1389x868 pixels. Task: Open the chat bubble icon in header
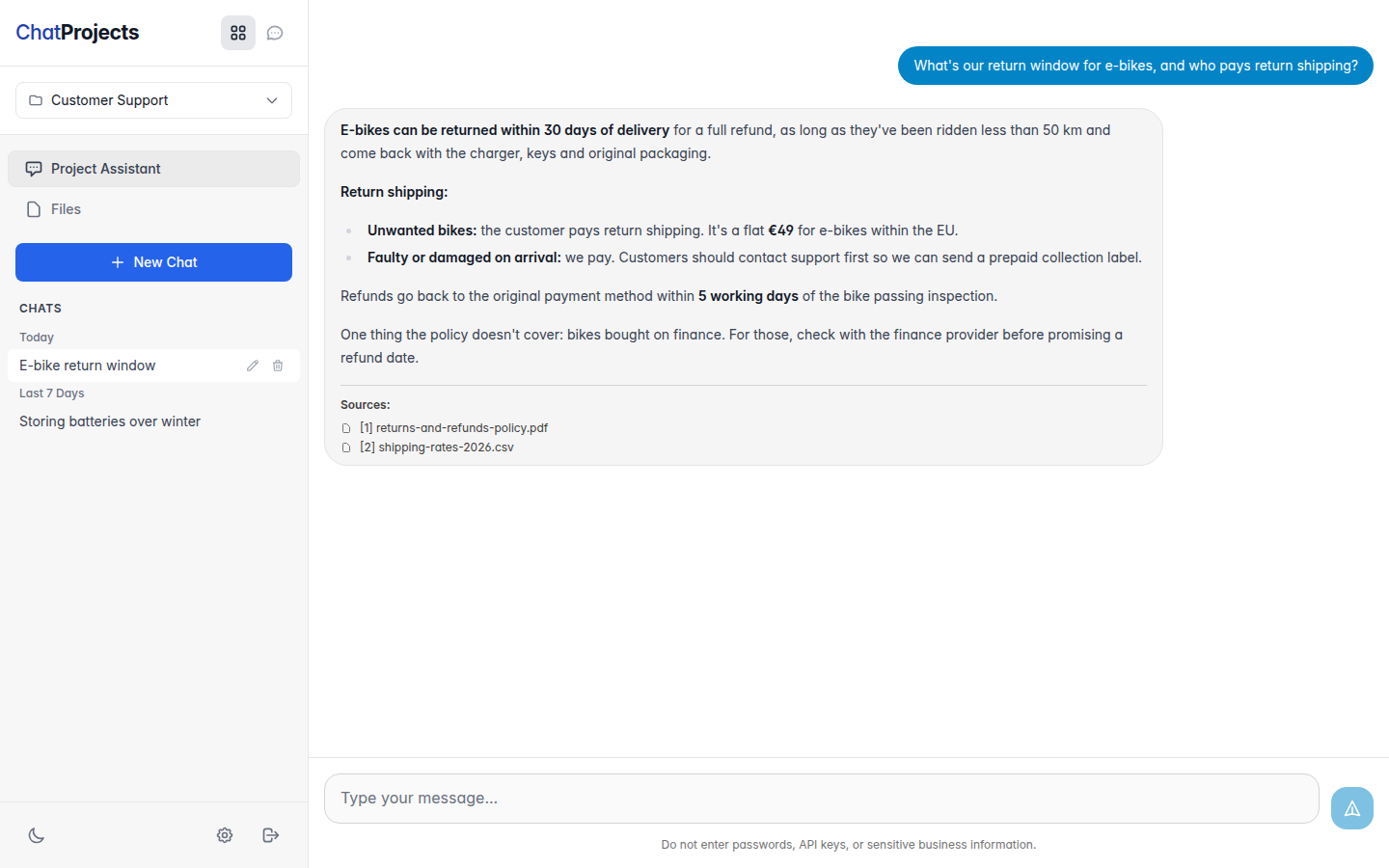coord(275,33)
